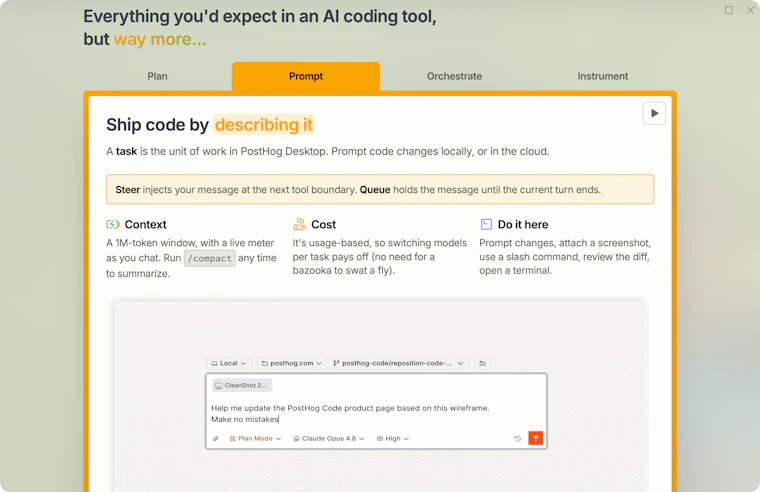Click the folder icon after branch selector
760x492 pixels.
[482, 363]
